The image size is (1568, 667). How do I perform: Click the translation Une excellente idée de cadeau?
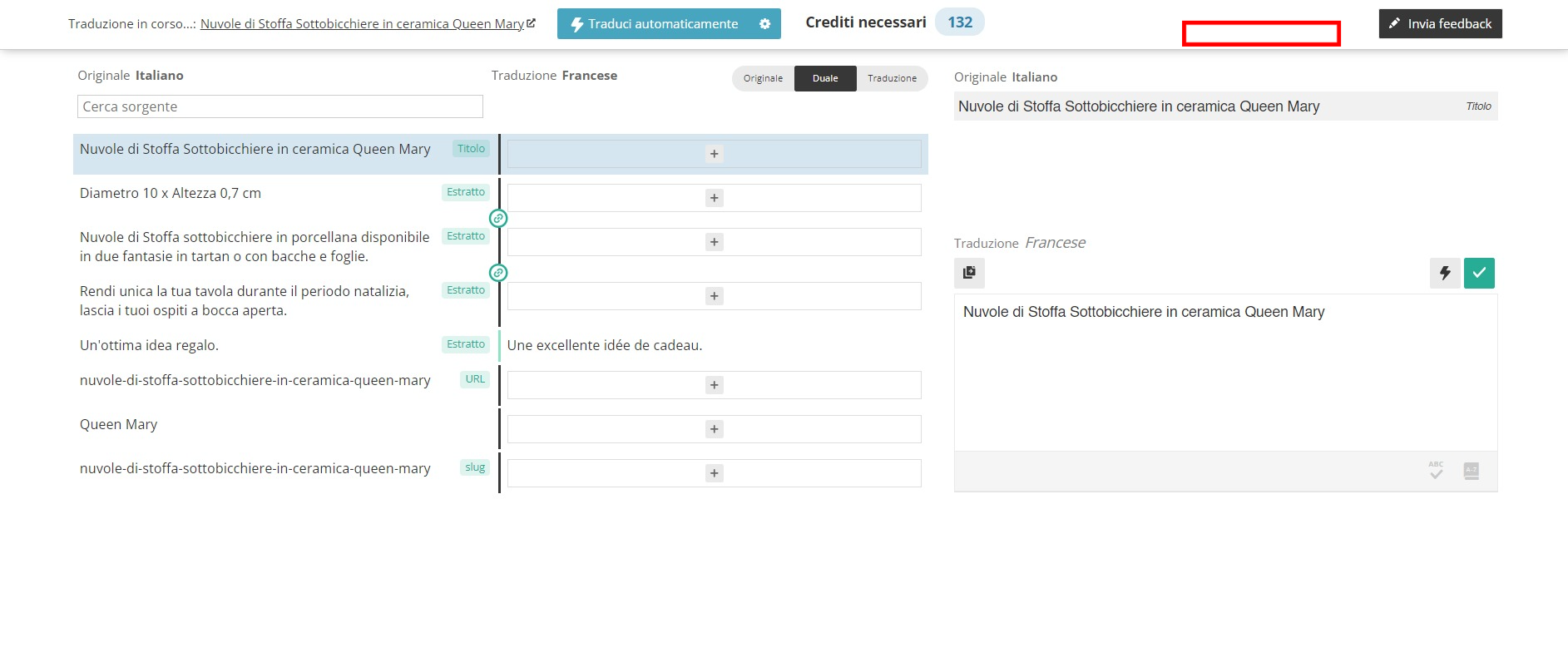point(605,345)
